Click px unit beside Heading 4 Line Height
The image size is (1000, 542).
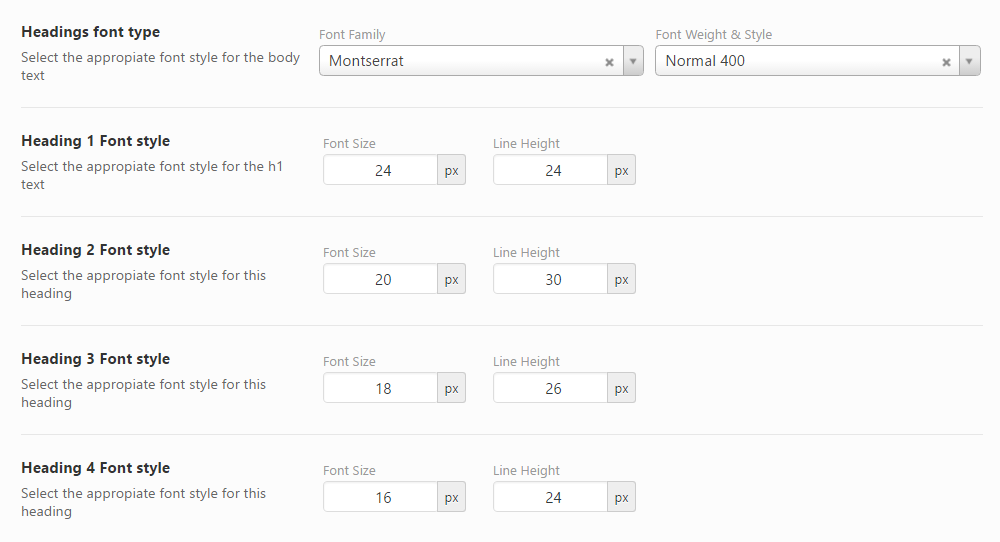point(622,497)
